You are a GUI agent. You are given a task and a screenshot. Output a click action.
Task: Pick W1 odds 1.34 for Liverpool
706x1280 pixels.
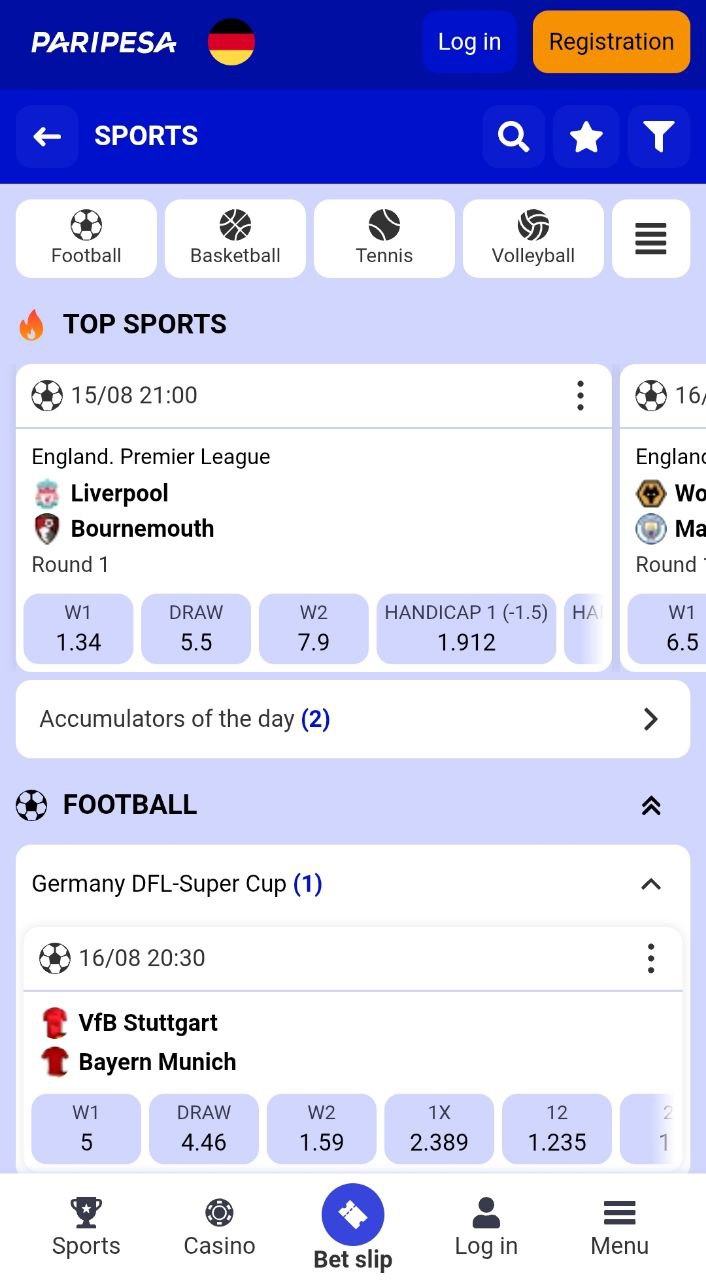click(78, 628)
